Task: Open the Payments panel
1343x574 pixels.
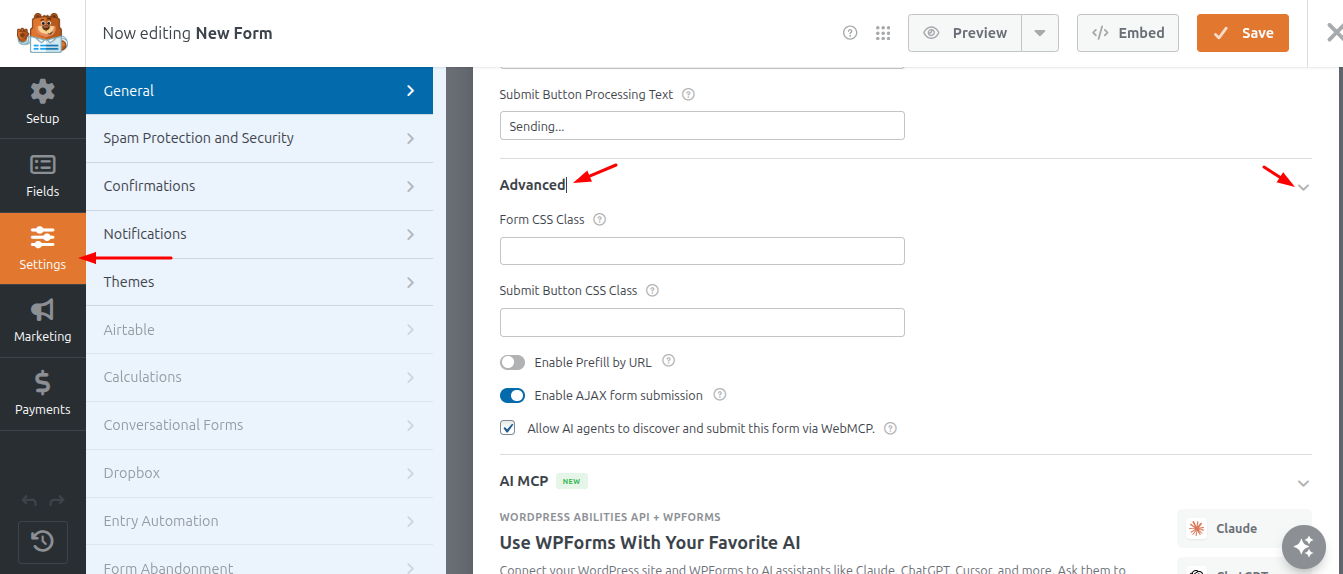Action: 43,394
